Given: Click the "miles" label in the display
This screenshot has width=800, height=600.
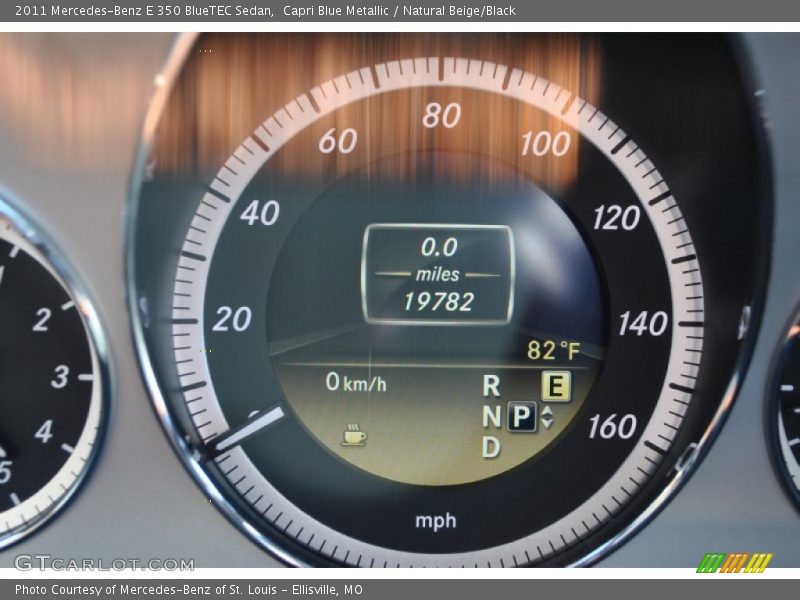Looking at the screenshot, I should coord(437,274).
